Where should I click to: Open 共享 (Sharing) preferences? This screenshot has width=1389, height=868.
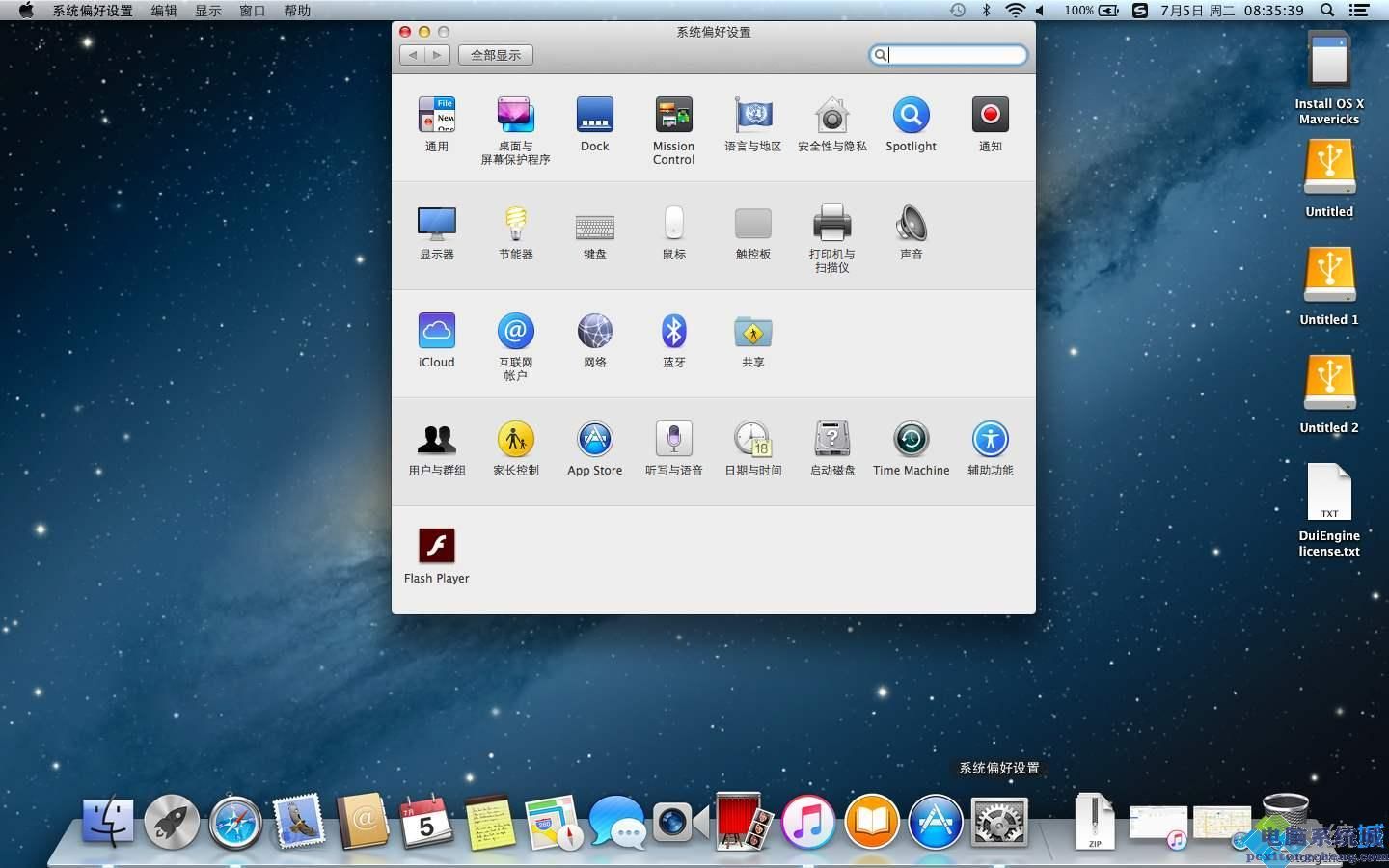pyautogui.click(x=753, y=331)
